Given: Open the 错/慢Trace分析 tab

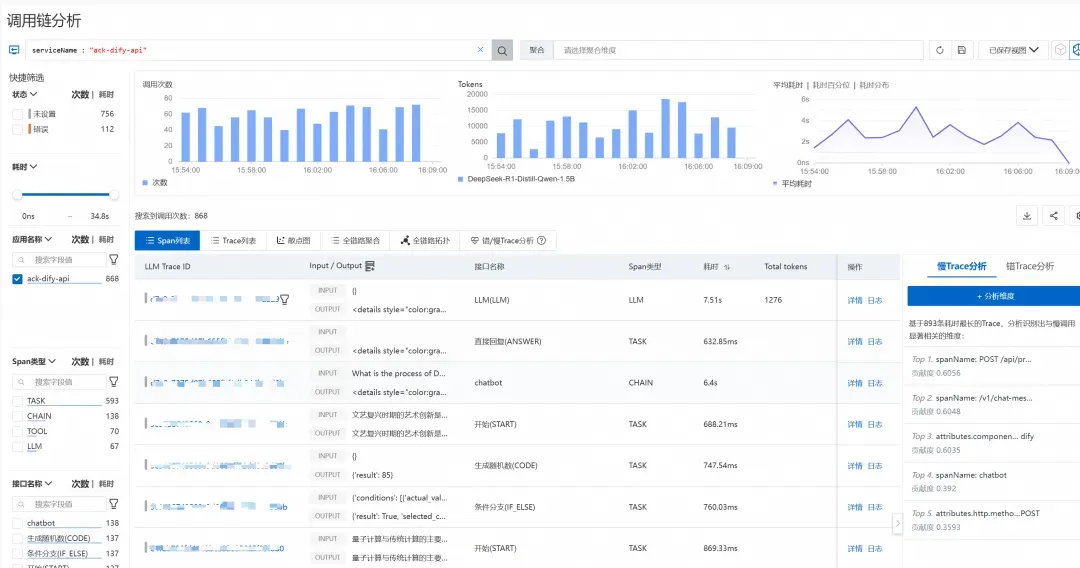Looking at the screenshot, I should point(508,240).
